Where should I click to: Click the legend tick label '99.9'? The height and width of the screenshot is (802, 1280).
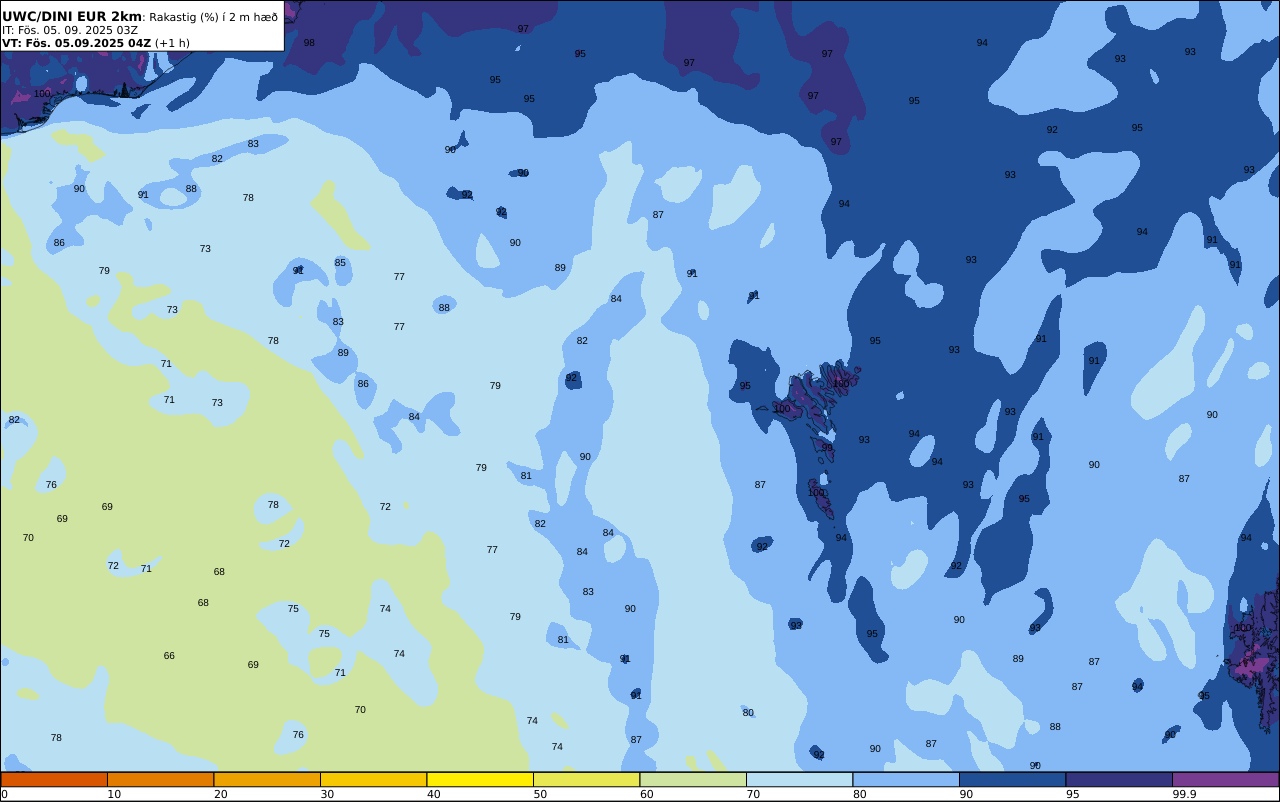pyautogui.click(x=1184, y=794)
